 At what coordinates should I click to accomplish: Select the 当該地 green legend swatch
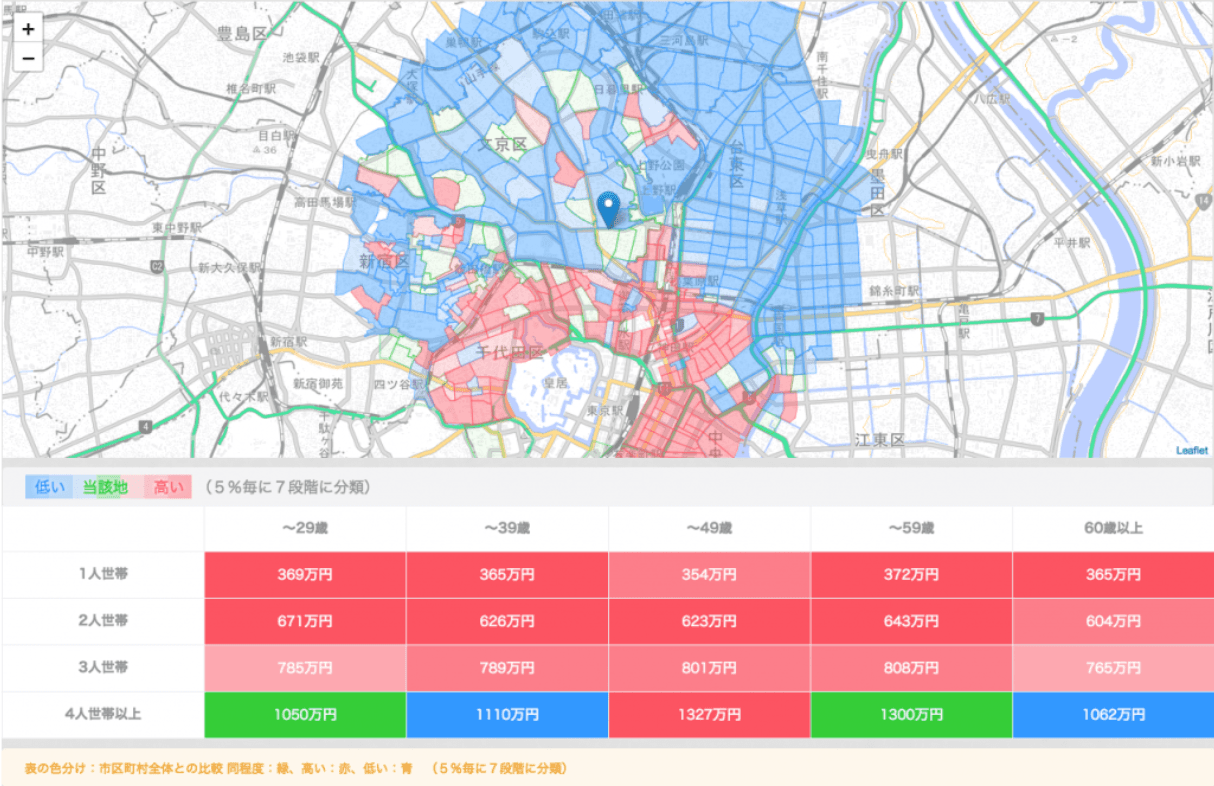click(x=104, y=488)
